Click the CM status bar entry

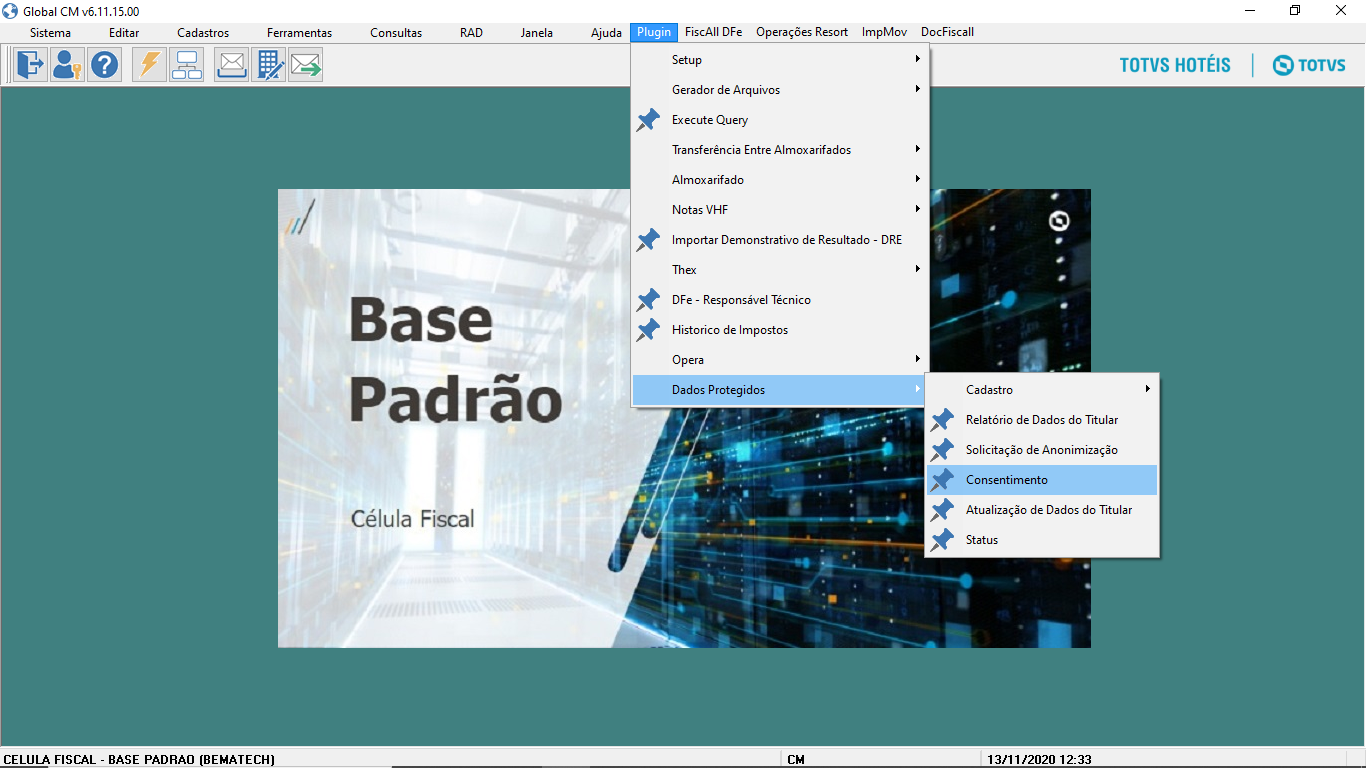pos(796,760)
